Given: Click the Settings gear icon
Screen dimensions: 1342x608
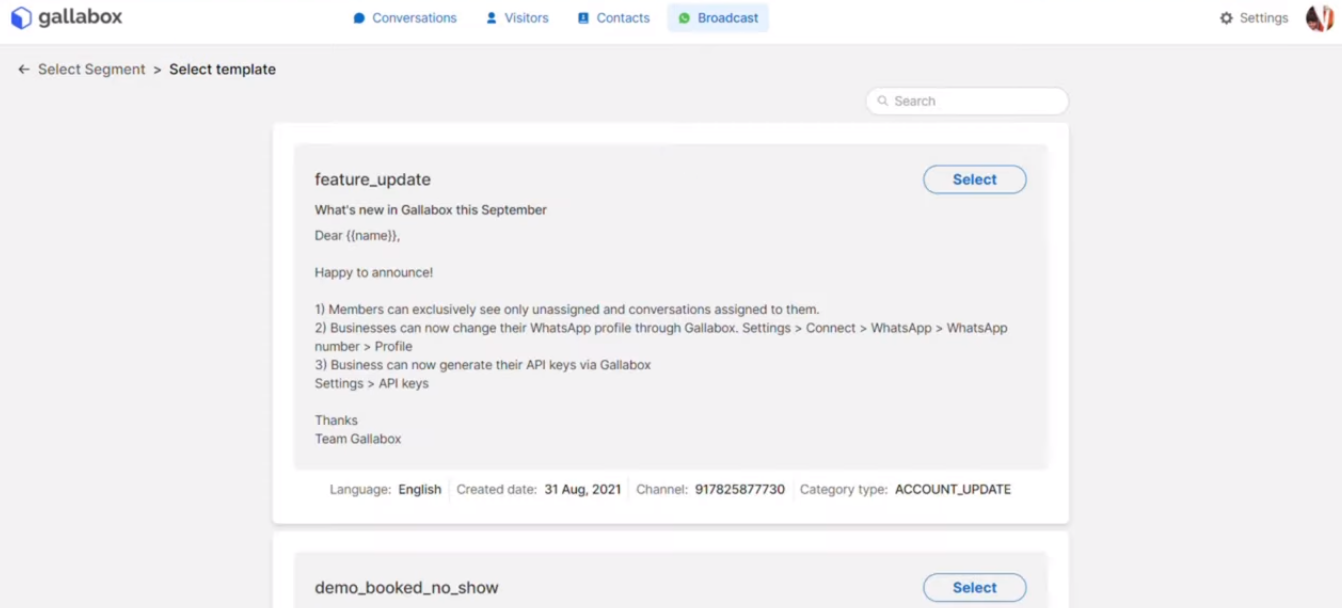Looking at the screenshot, I should click(1226, 18).
